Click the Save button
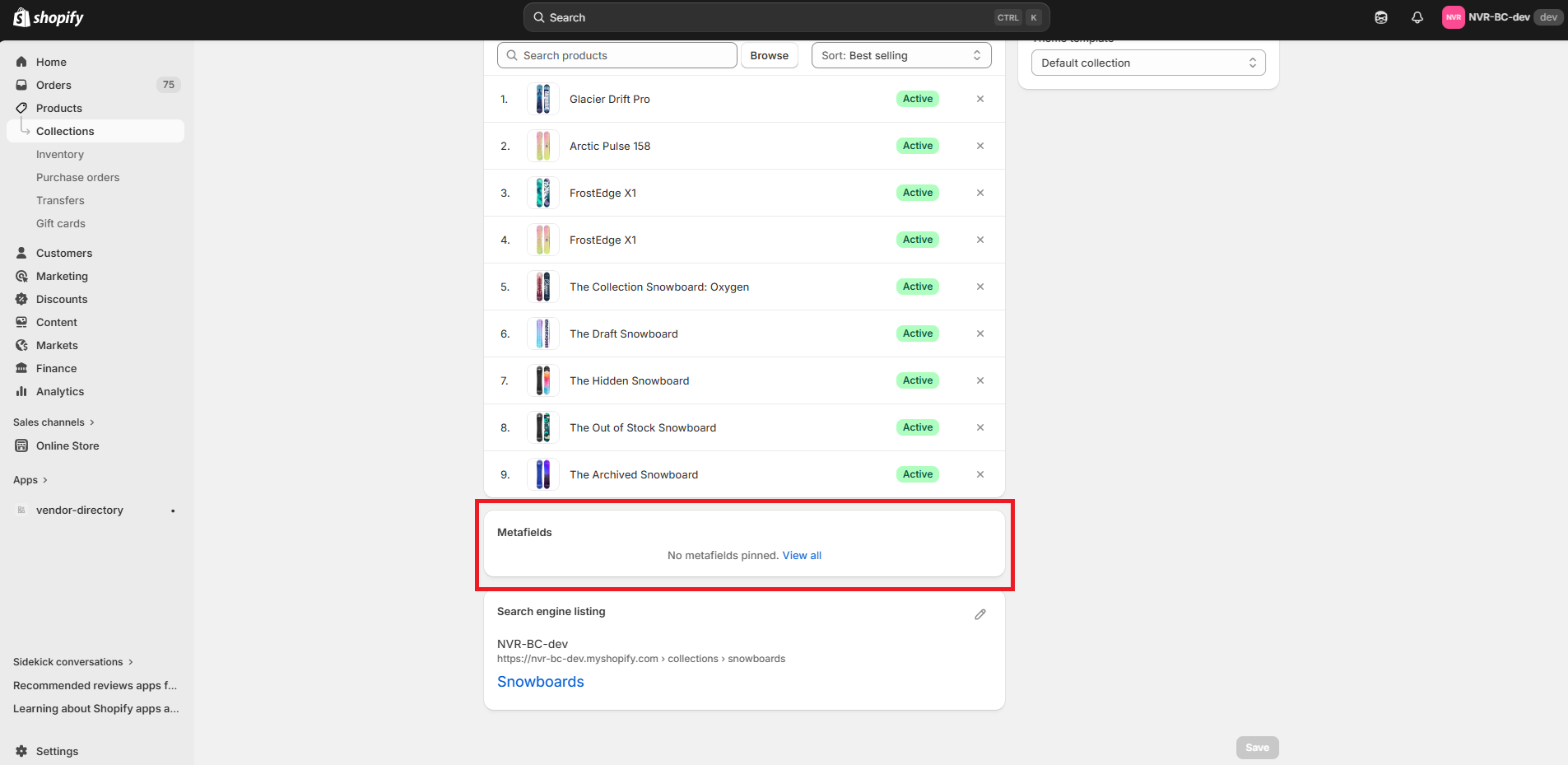The image size is (1568, 765). (1257, 748)
